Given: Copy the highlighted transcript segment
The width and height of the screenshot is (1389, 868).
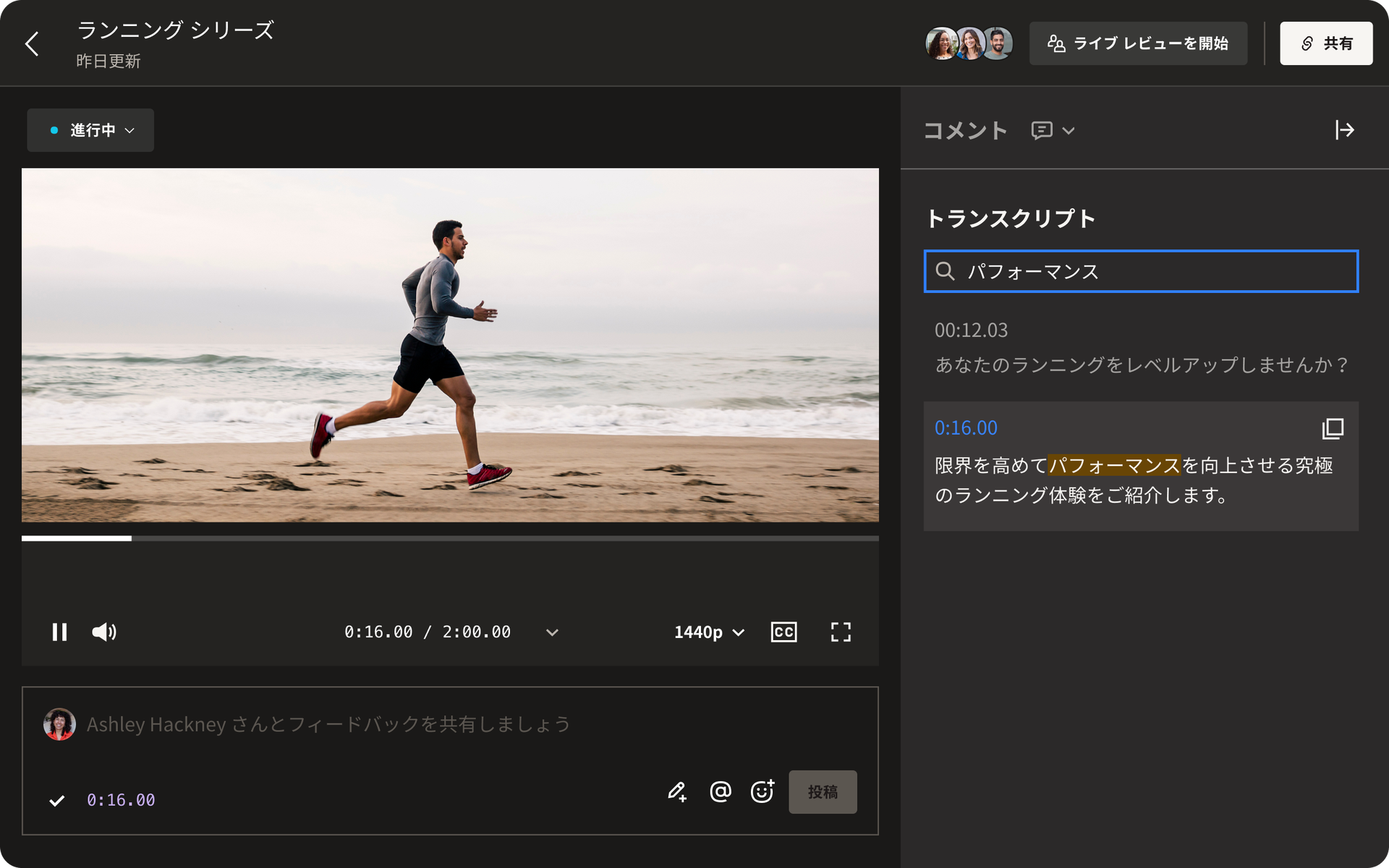Looking at the screenshot, I should tap(1333, 428).
